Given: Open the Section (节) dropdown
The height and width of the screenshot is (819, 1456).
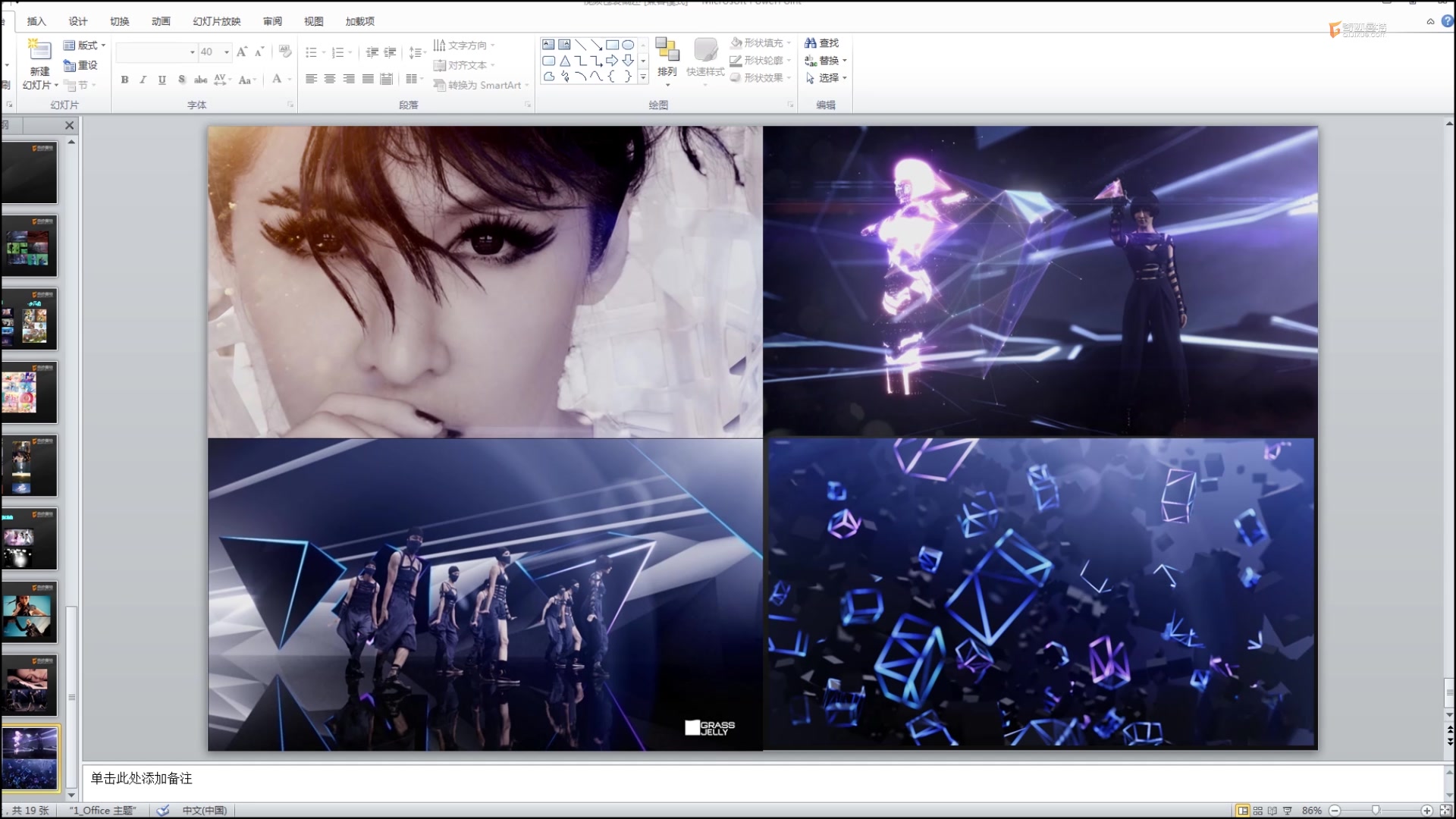Looking at the screenshot, I should (80, 85).
